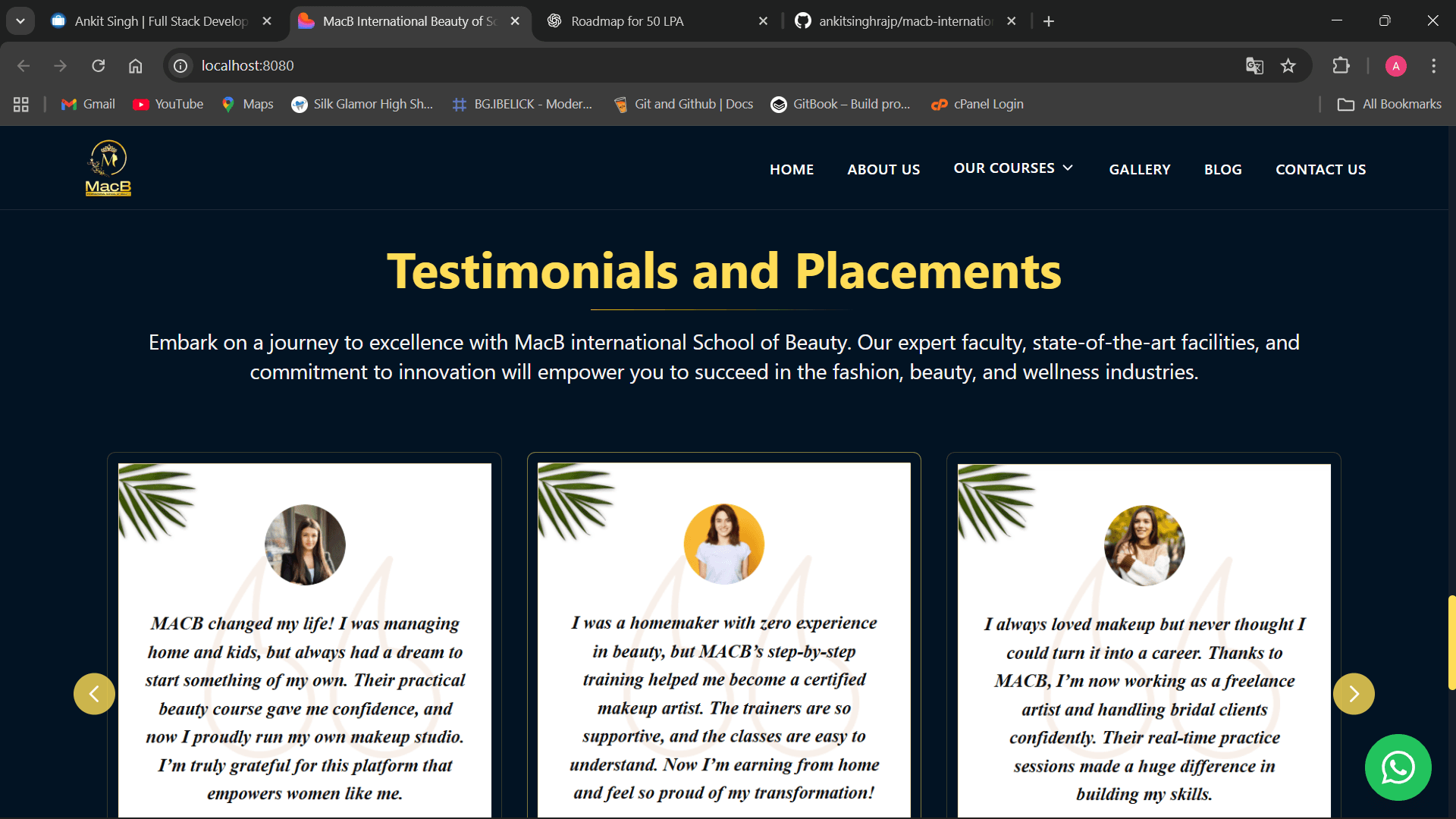Open the Contact Us page link

point(1320,170)
